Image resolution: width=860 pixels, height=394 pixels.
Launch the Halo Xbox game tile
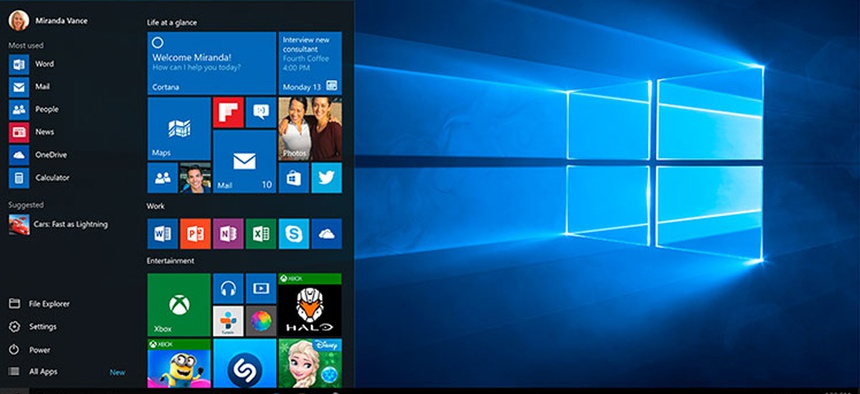coord(310,305)
